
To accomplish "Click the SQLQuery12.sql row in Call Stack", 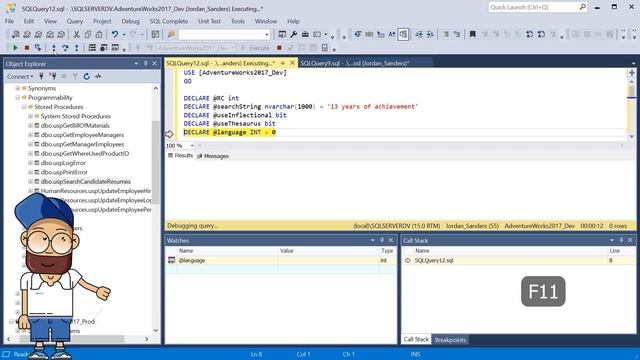I will pyautogui.click(x=518, y=260).
